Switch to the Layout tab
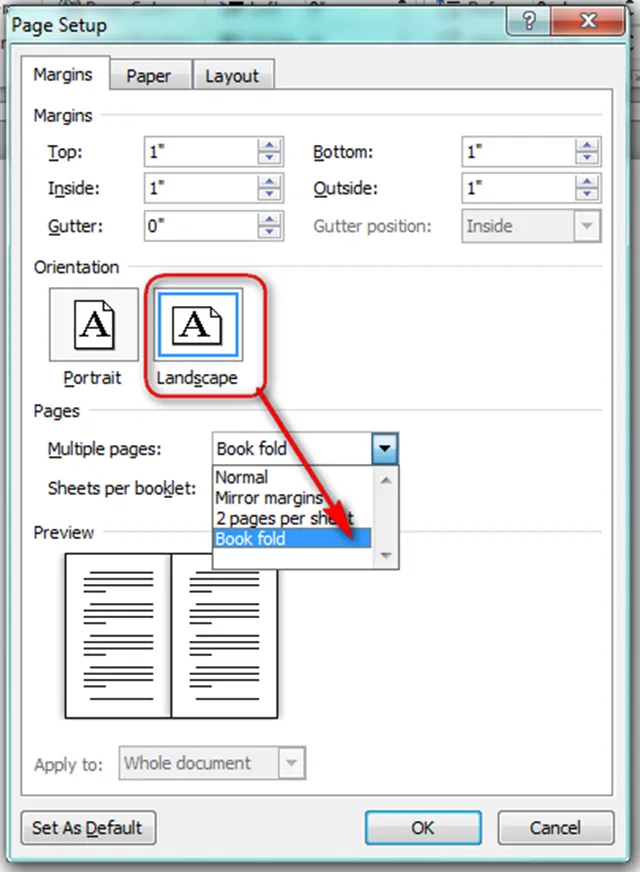The width and height of the screenshot is (640, 872). pos(231,76)
